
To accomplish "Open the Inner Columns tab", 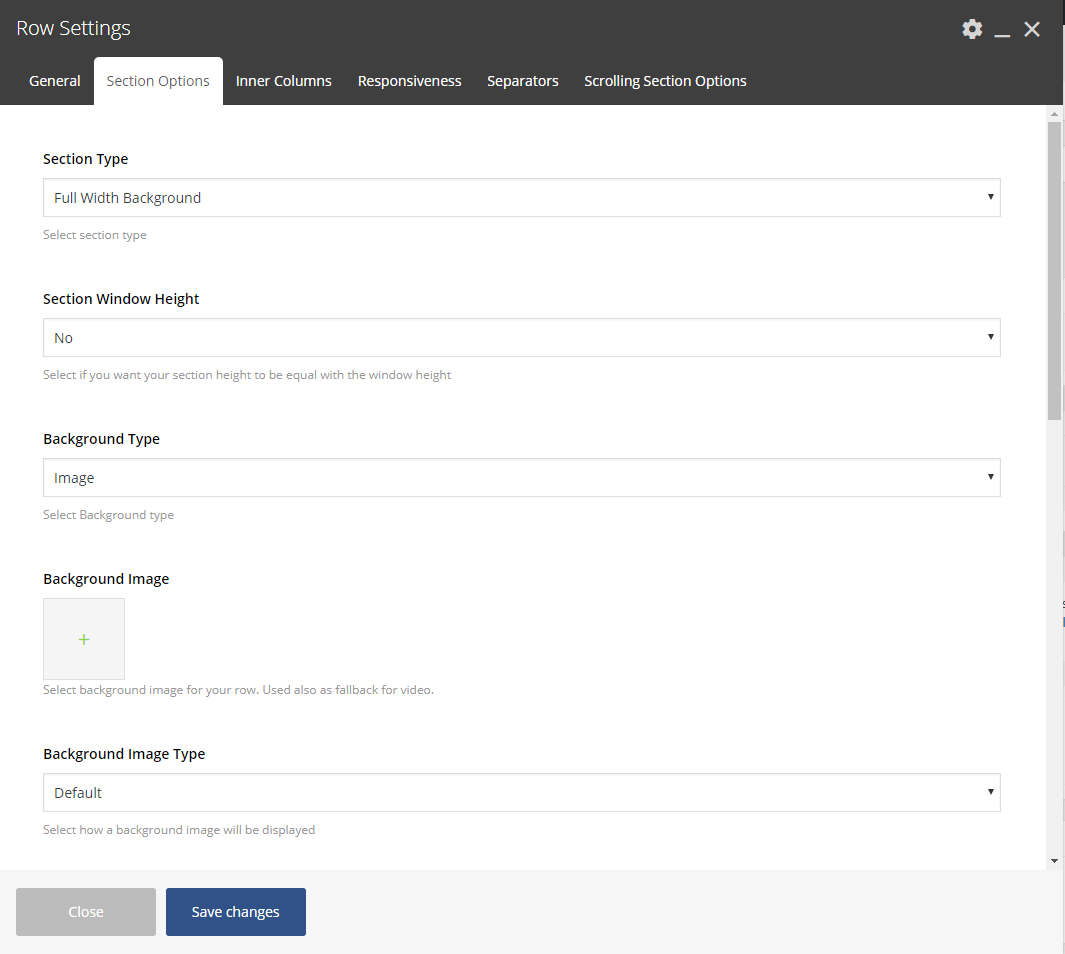I will (284, 81).
